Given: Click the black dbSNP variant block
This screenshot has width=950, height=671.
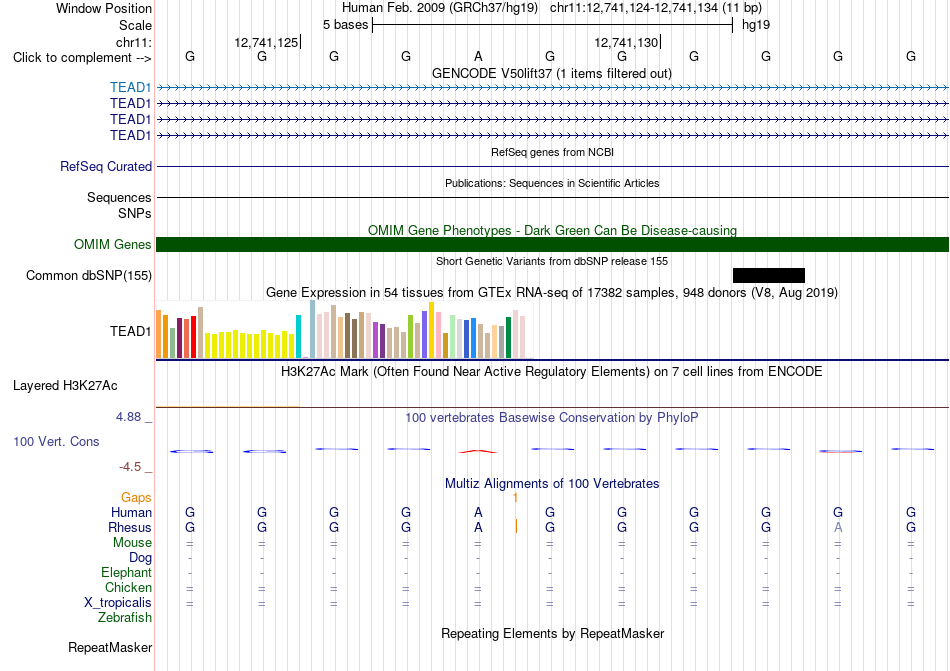Looking at the screenshot, I should pos(769,276).
